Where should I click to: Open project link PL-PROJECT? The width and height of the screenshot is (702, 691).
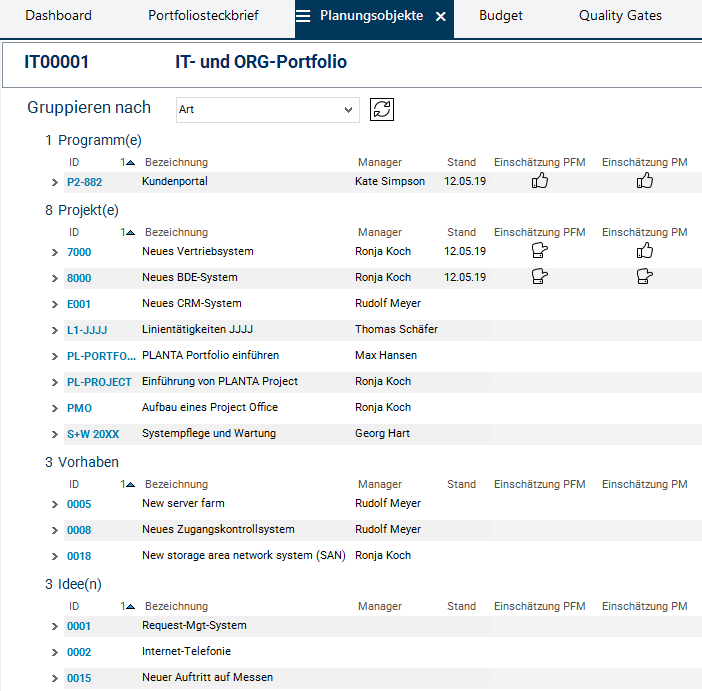(99, 382)
